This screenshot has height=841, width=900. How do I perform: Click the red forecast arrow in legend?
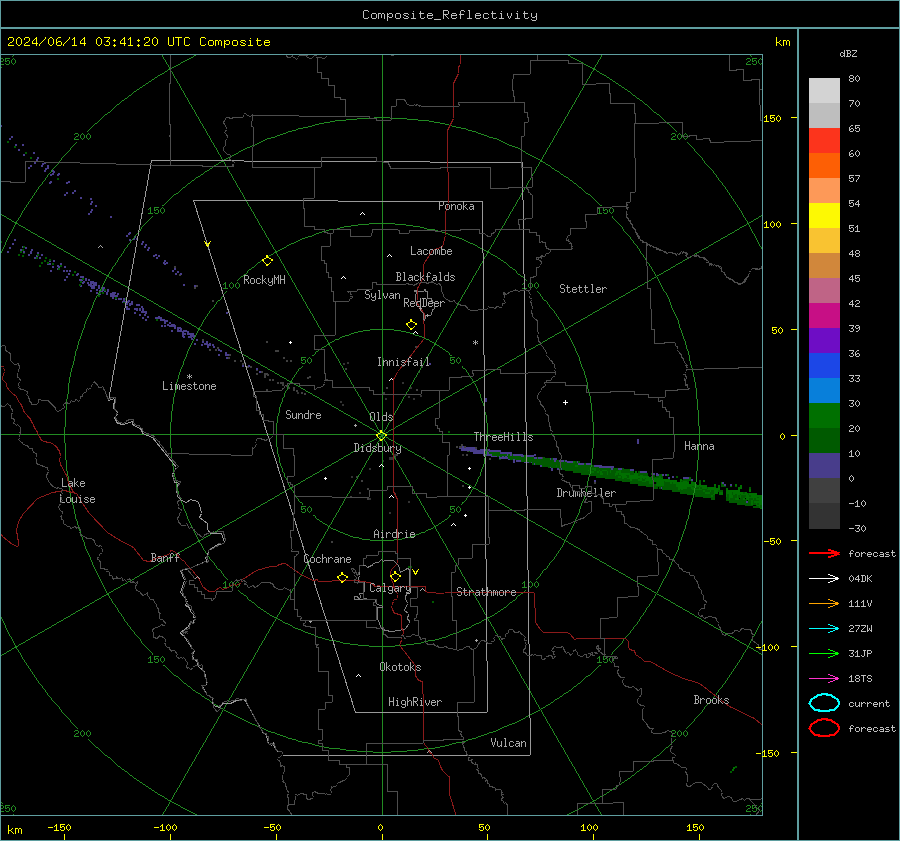point(824,553)
